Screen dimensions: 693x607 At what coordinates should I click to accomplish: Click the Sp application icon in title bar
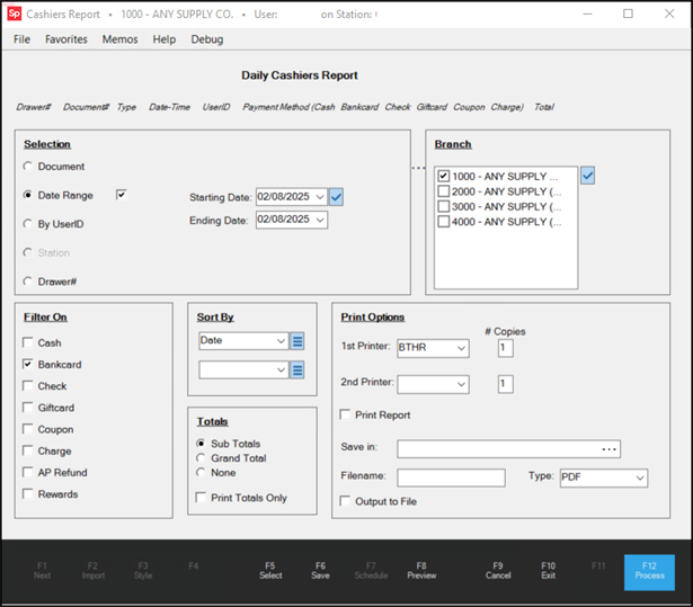(12, 14)
